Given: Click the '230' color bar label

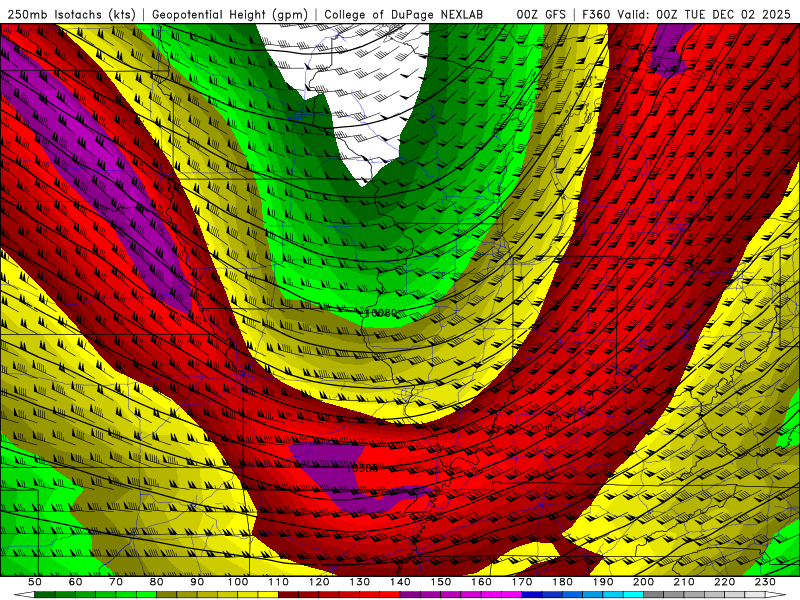Looking at the screenshot, I should [765, 582].
